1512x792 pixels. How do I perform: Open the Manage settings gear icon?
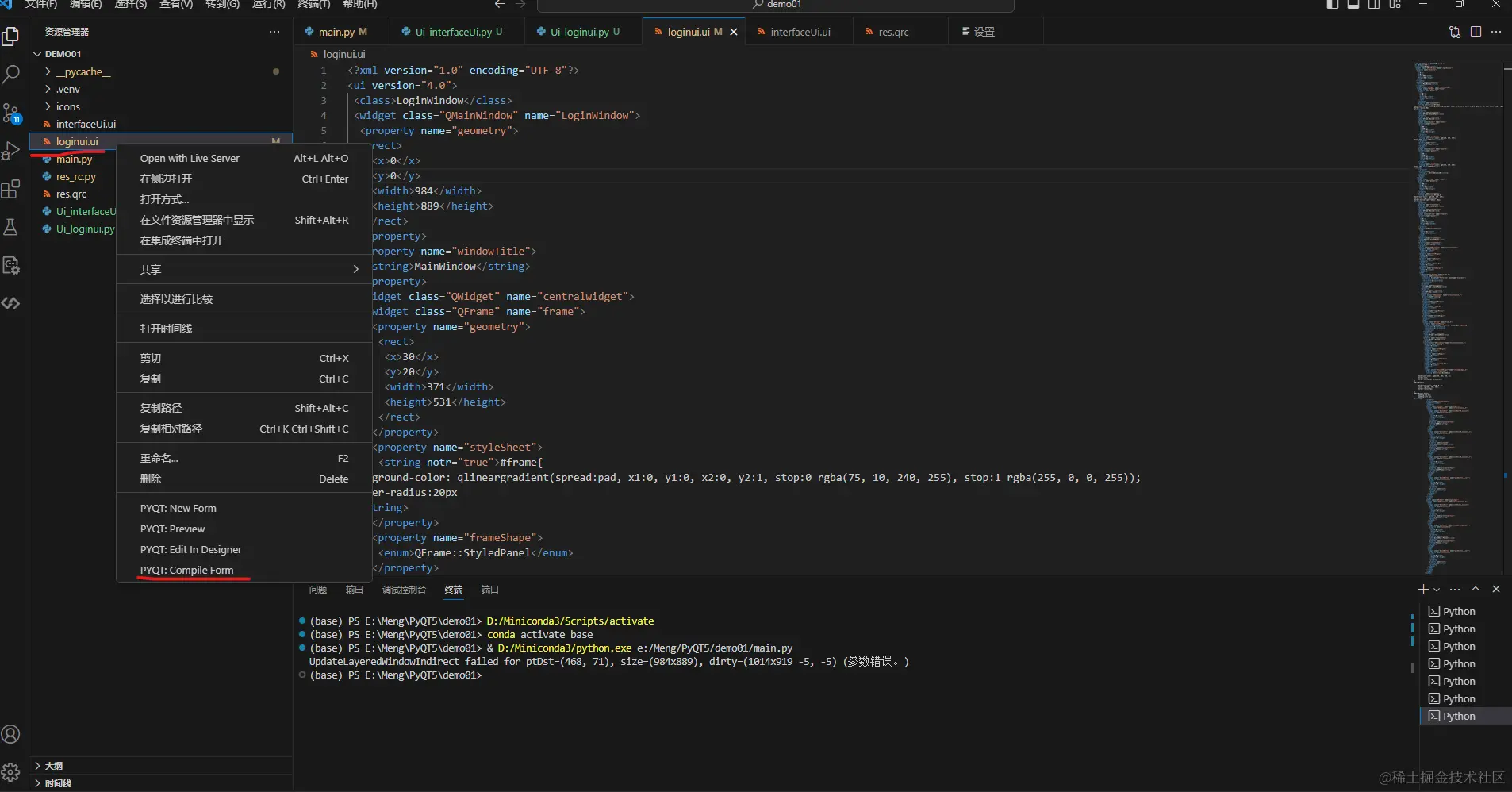coord(12,771)
